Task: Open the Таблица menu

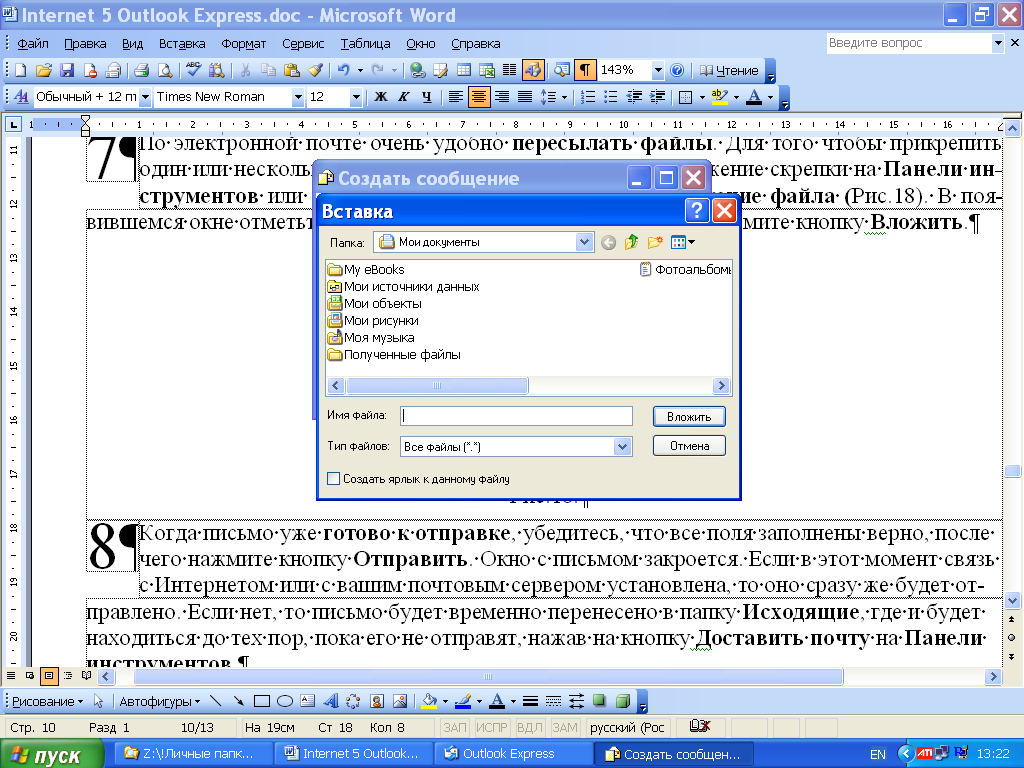Action: point(365,44)
